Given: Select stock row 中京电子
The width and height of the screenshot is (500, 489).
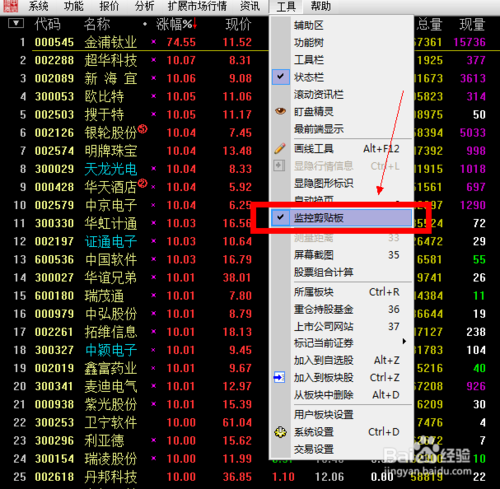Looking at the screenshot, I should 110,205.
